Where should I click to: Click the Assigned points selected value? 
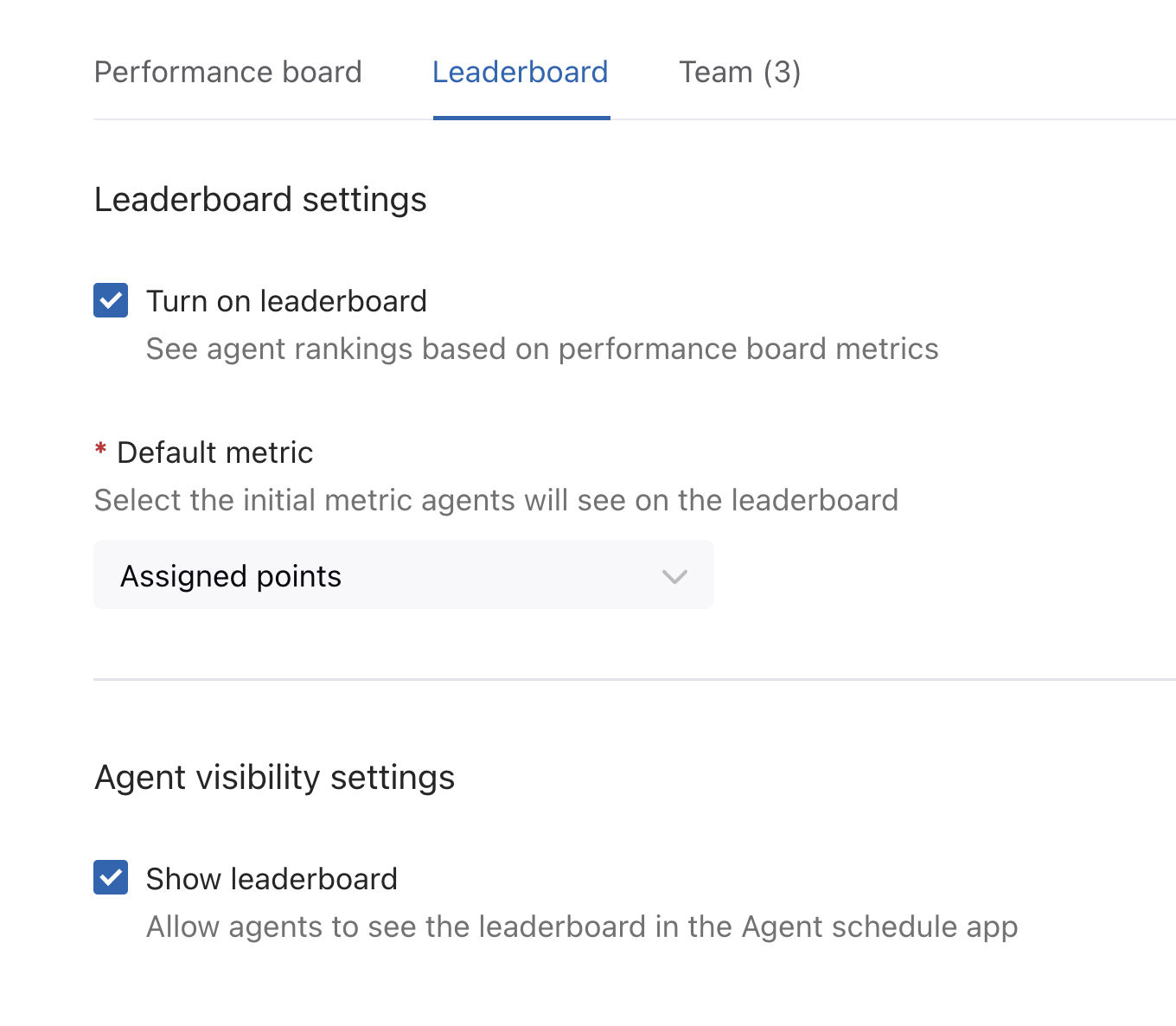(x=231, y=576)
